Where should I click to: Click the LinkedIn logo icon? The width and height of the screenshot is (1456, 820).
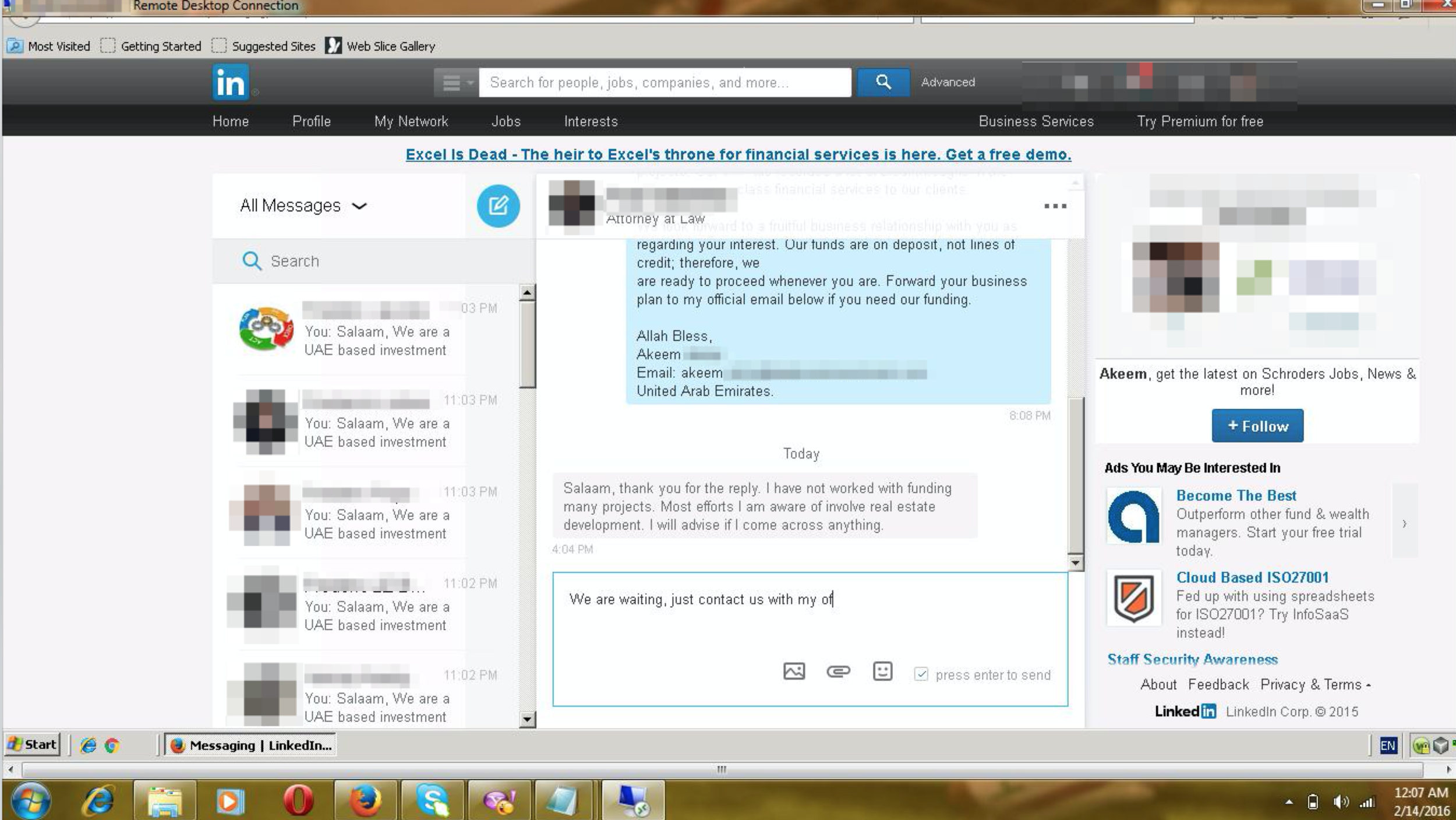pos(231,82)
